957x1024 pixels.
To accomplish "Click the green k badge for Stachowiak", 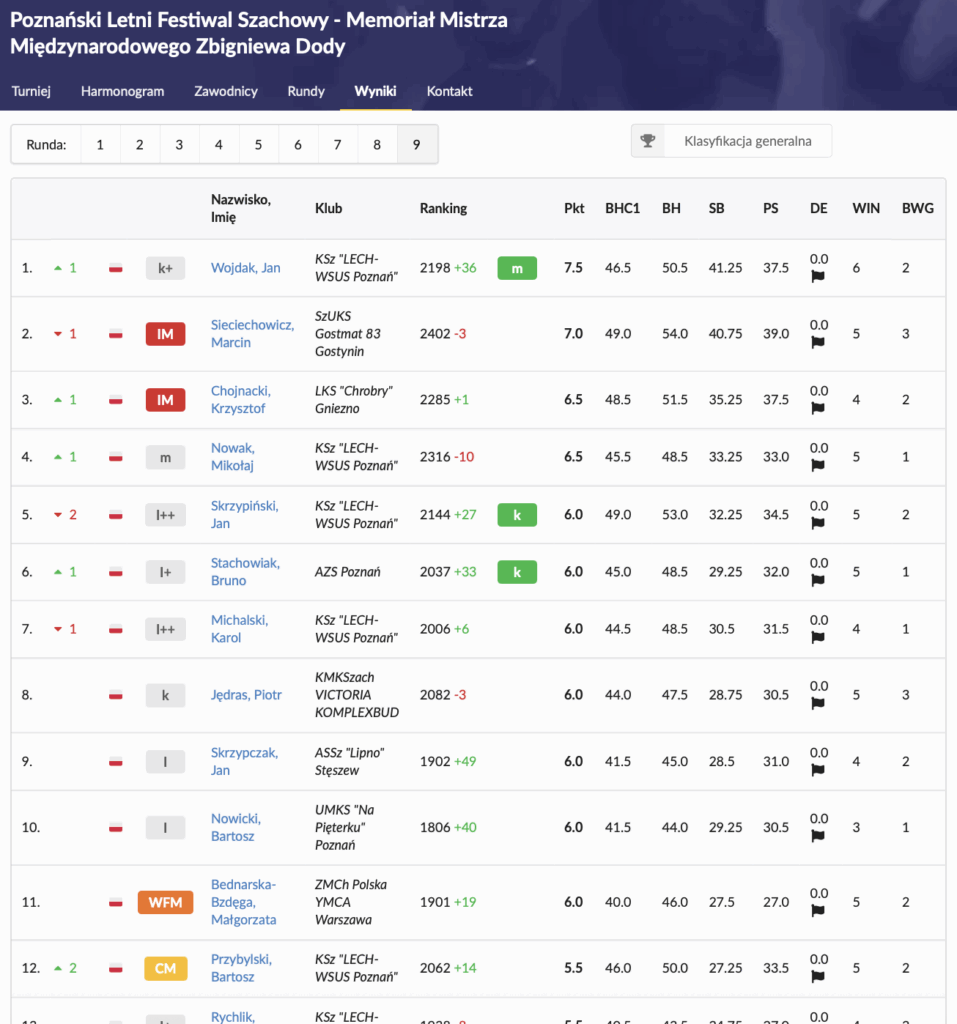I will click(517, 572).
